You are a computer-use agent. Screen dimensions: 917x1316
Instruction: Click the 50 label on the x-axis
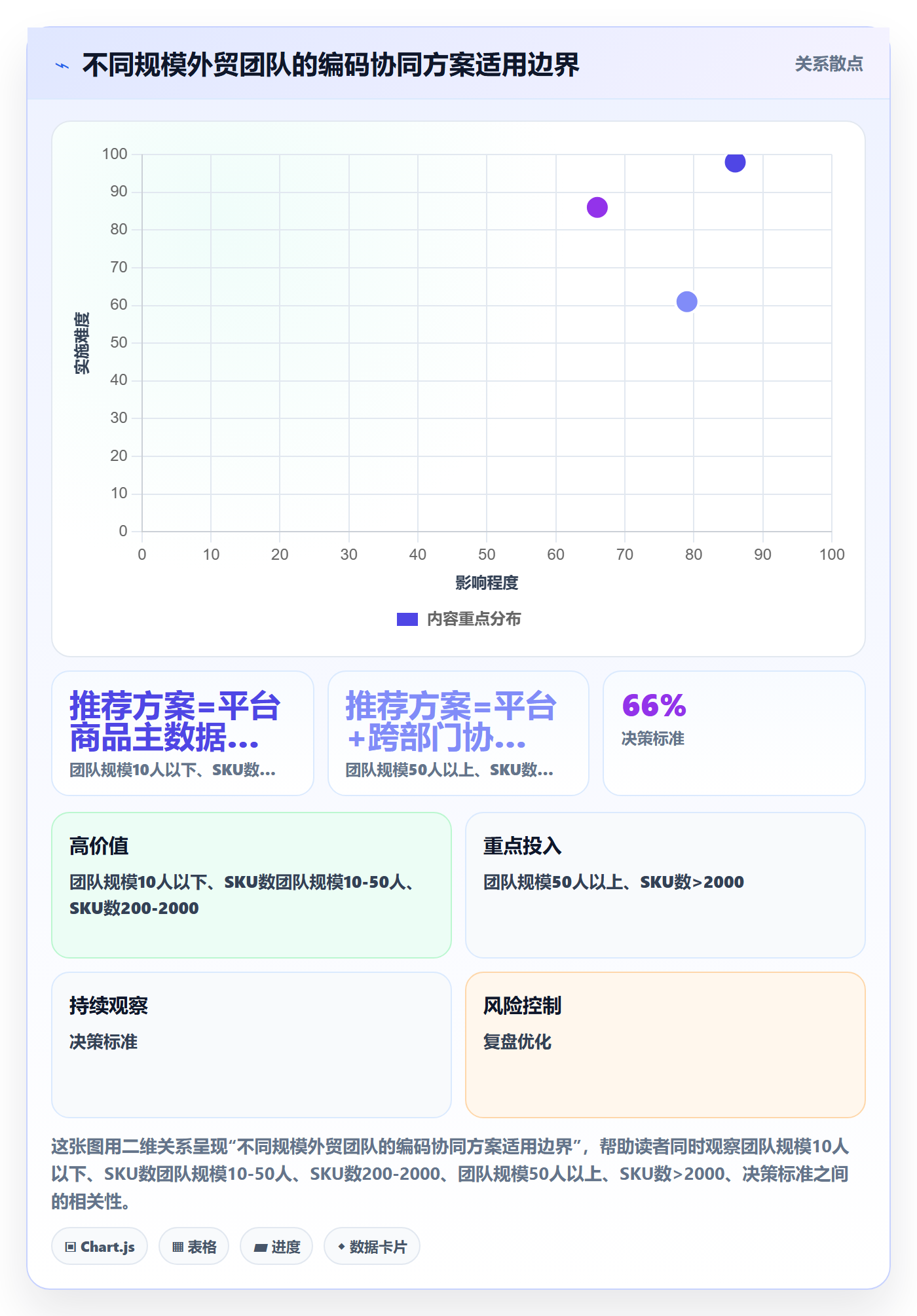[487, 555]
